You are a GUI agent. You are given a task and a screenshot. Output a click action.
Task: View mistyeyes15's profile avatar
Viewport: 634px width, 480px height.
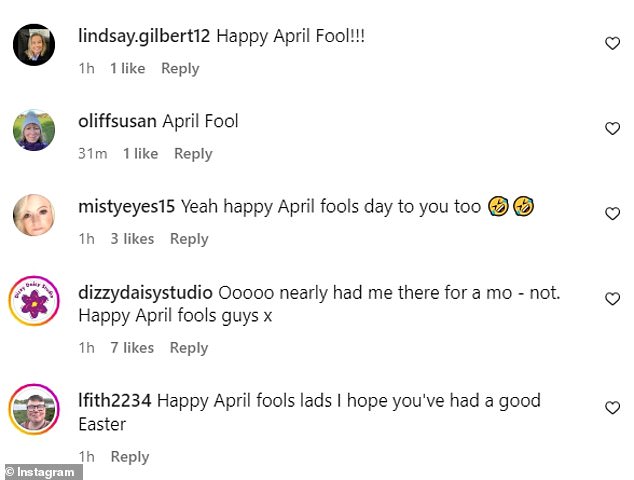click(x=34, y=215)
